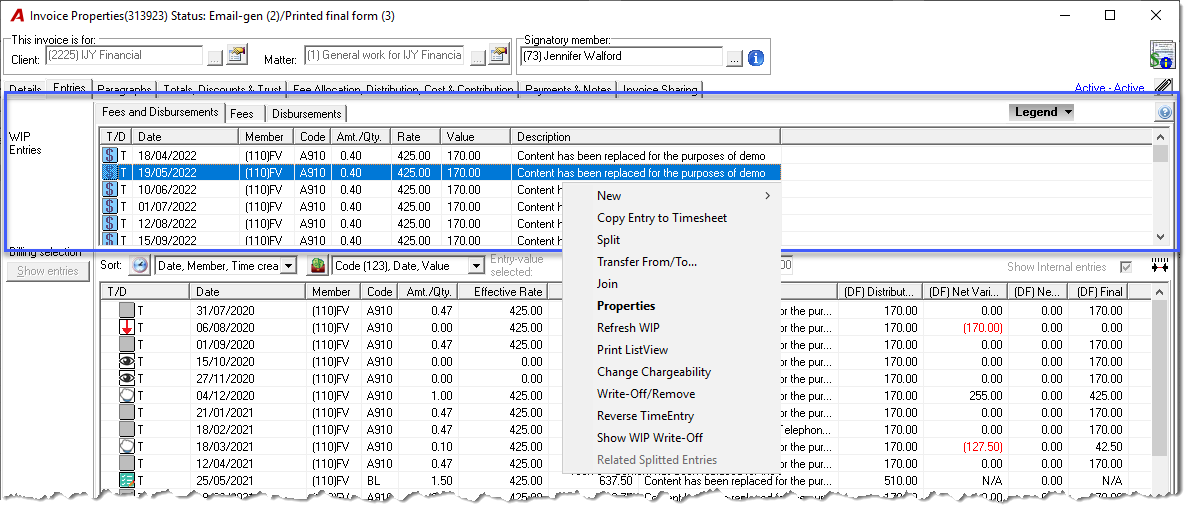The image size is (1187, 511).
Task: Click the eye icon on the 27/11/2020 row
Action: (127, 379)
